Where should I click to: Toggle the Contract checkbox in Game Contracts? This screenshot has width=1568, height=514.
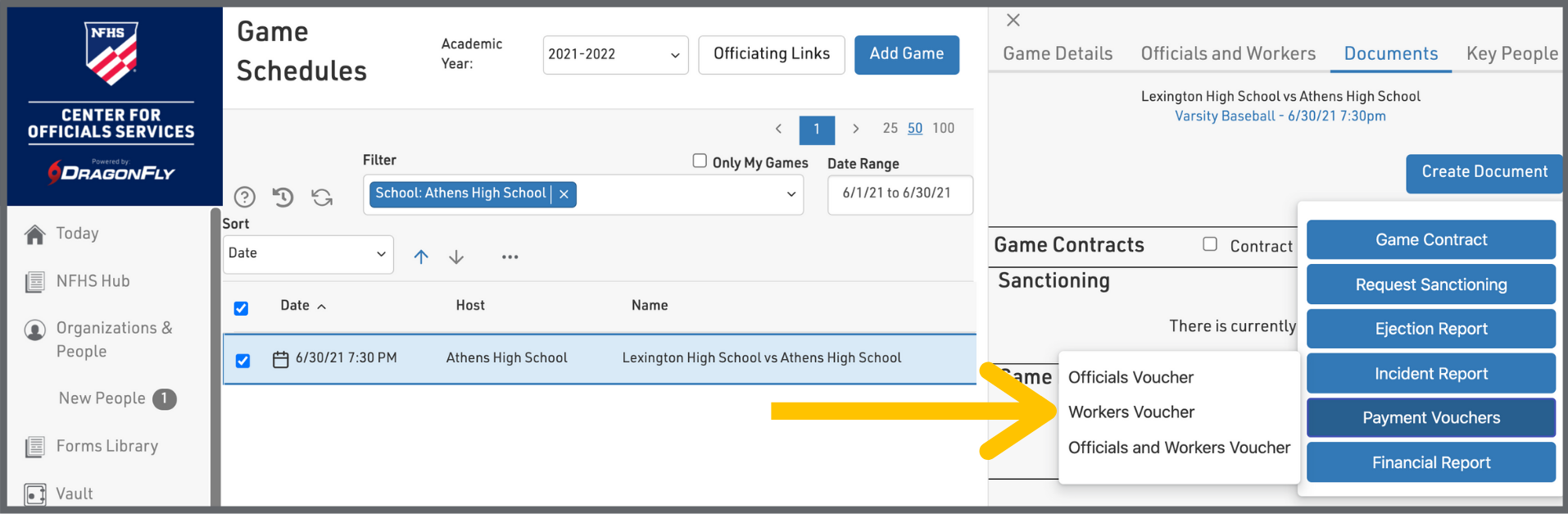1209,244
